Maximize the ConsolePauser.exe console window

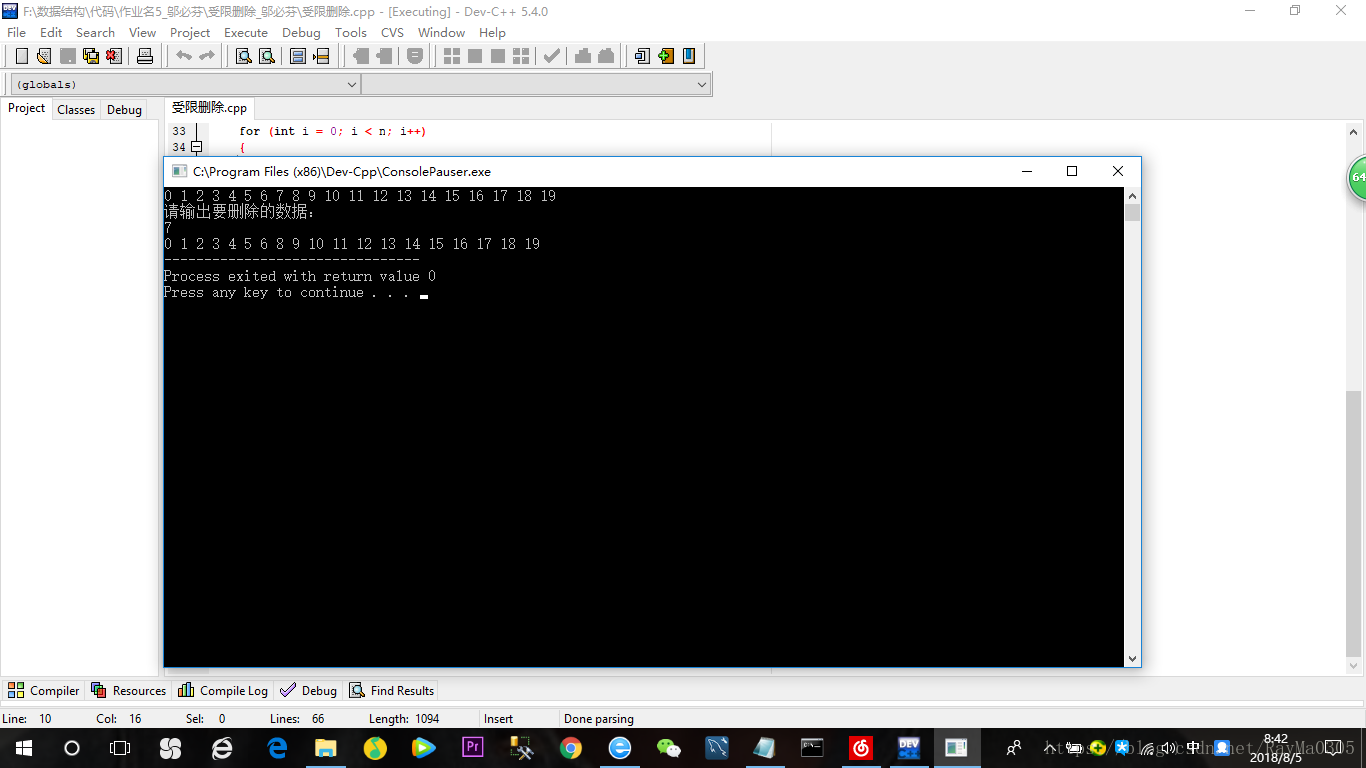[x=1072, y=171]
